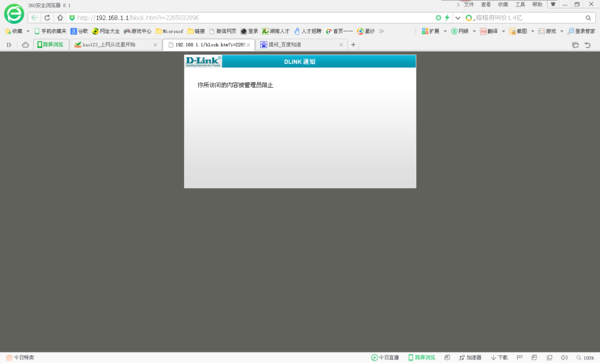Toggle the sidebar panel icon left of tabs
This screenshot has width=600, height=363.
coord(9,45)
